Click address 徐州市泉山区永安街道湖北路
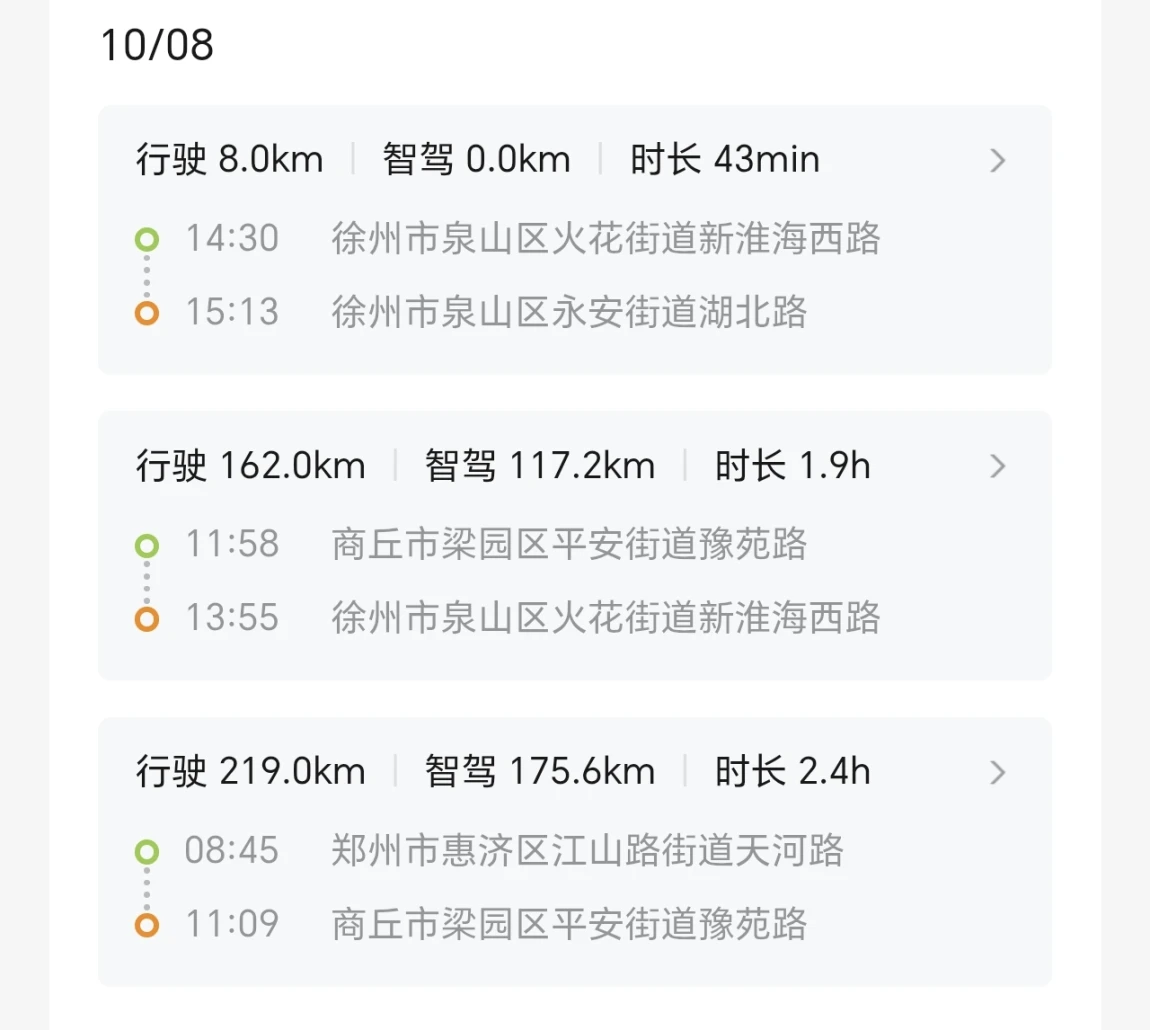 pos(569,313)
